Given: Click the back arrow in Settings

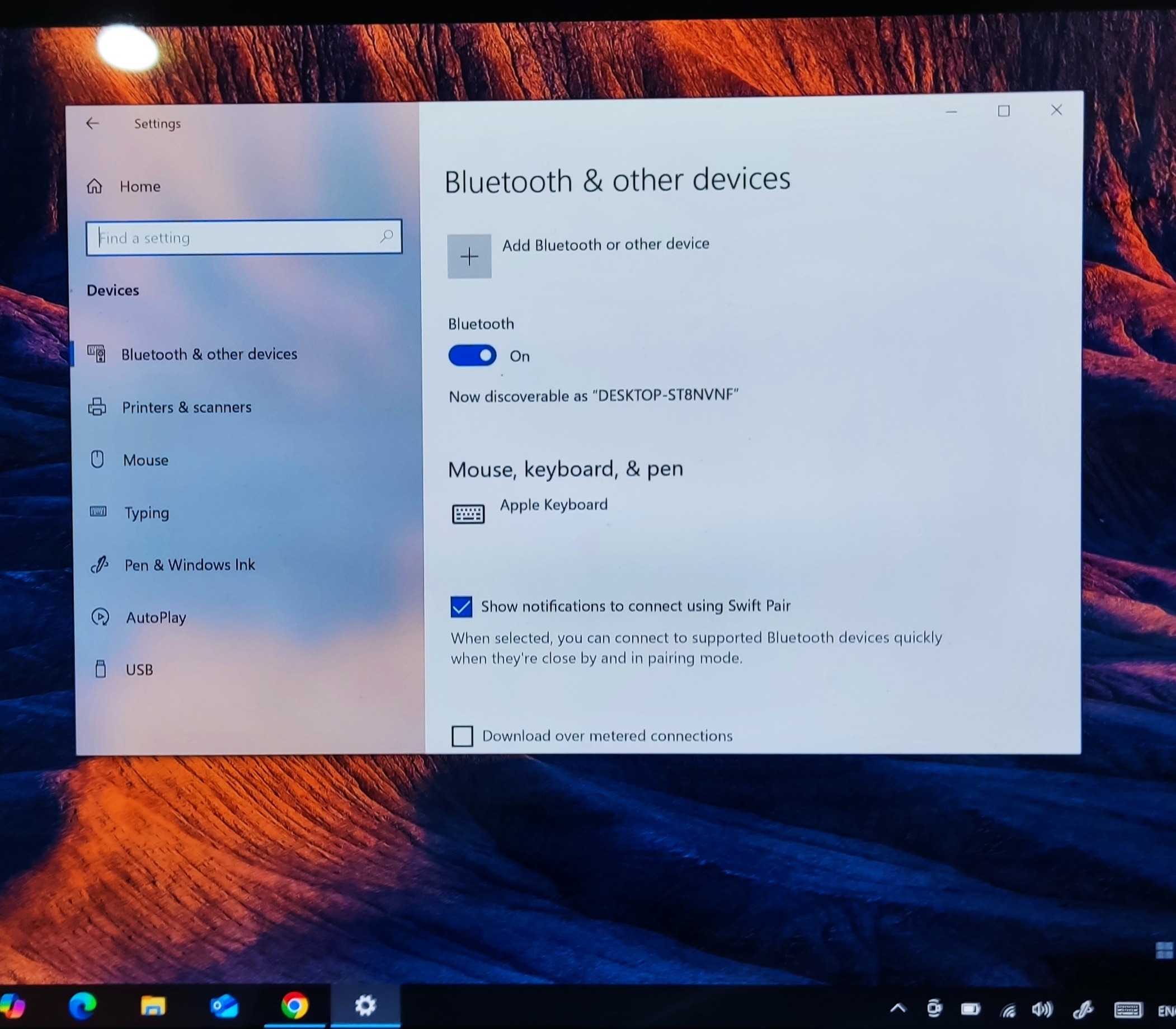Looking at the screenshot, I should click(x=92, y=124).
